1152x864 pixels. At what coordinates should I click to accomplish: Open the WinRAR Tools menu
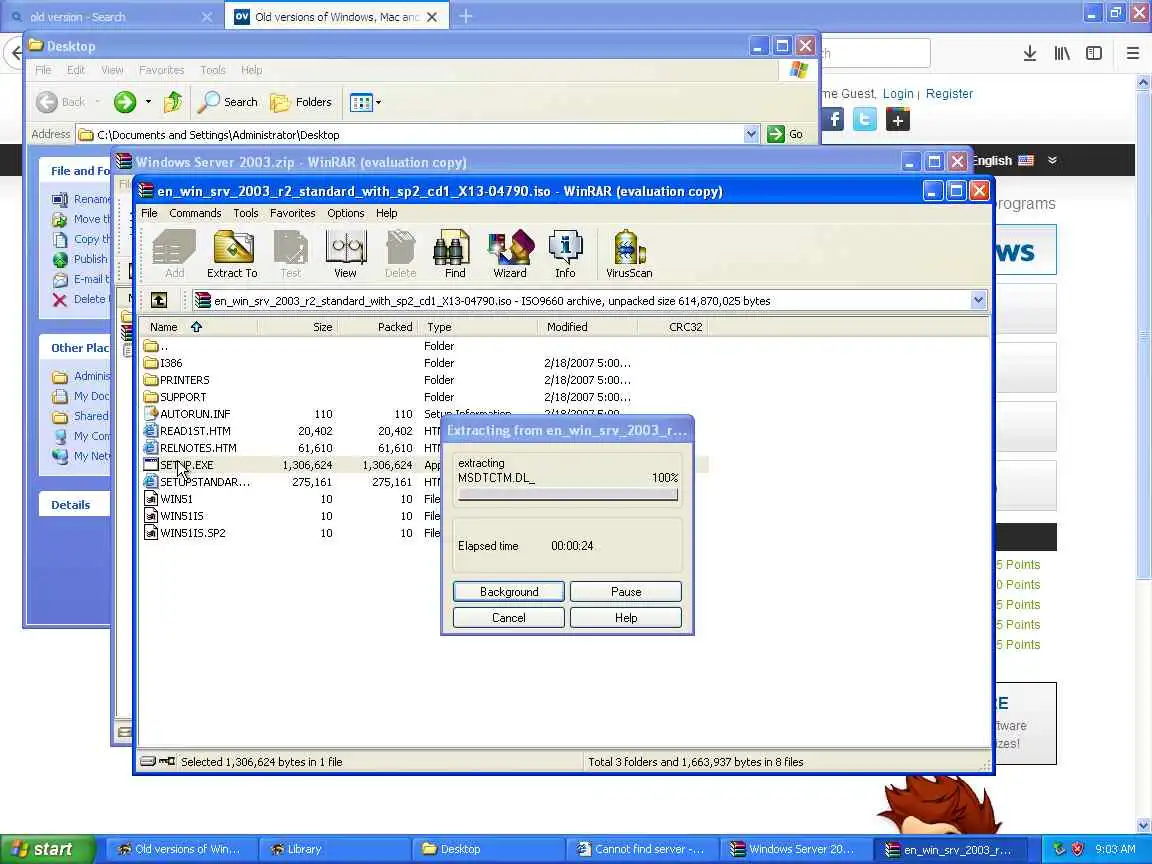coord(245,213)
